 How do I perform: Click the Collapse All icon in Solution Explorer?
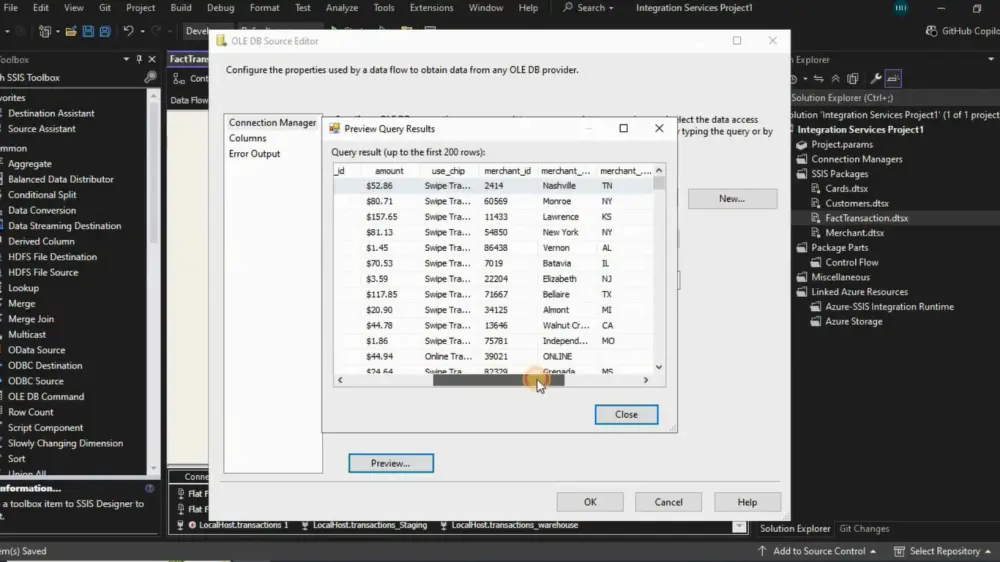pyautogui.click(x=835, y=78)
